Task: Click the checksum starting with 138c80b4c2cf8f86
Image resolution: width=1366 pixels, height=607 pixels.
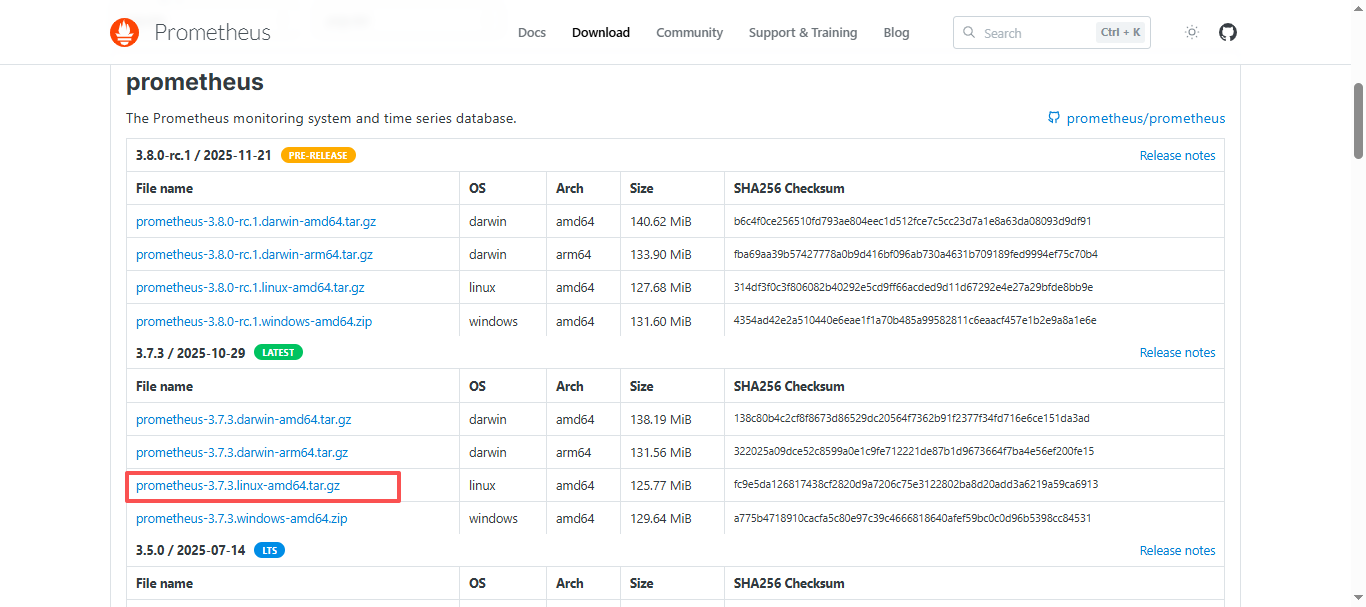Action: tap(911, 418)
